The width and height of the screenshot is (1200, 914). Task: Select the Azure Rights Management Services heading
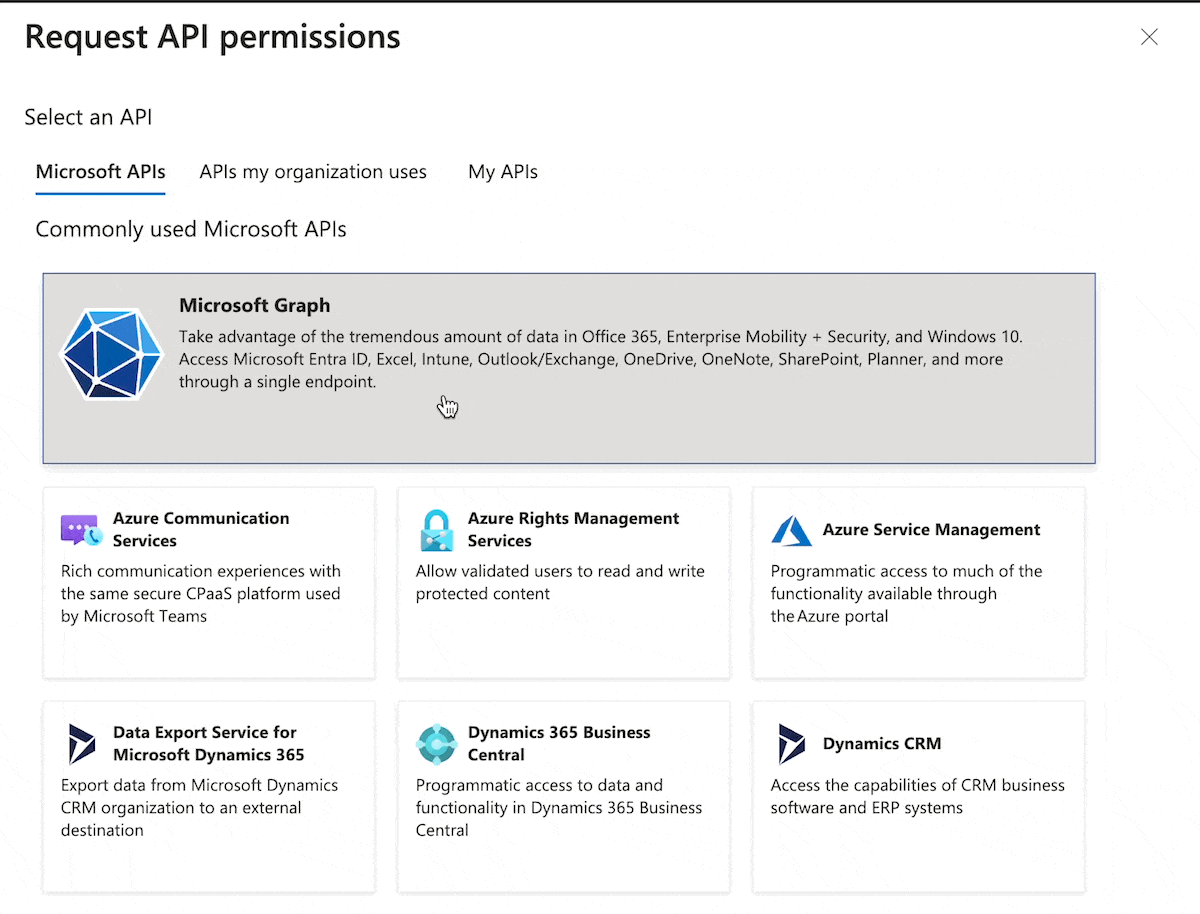[x=573, y=529]
